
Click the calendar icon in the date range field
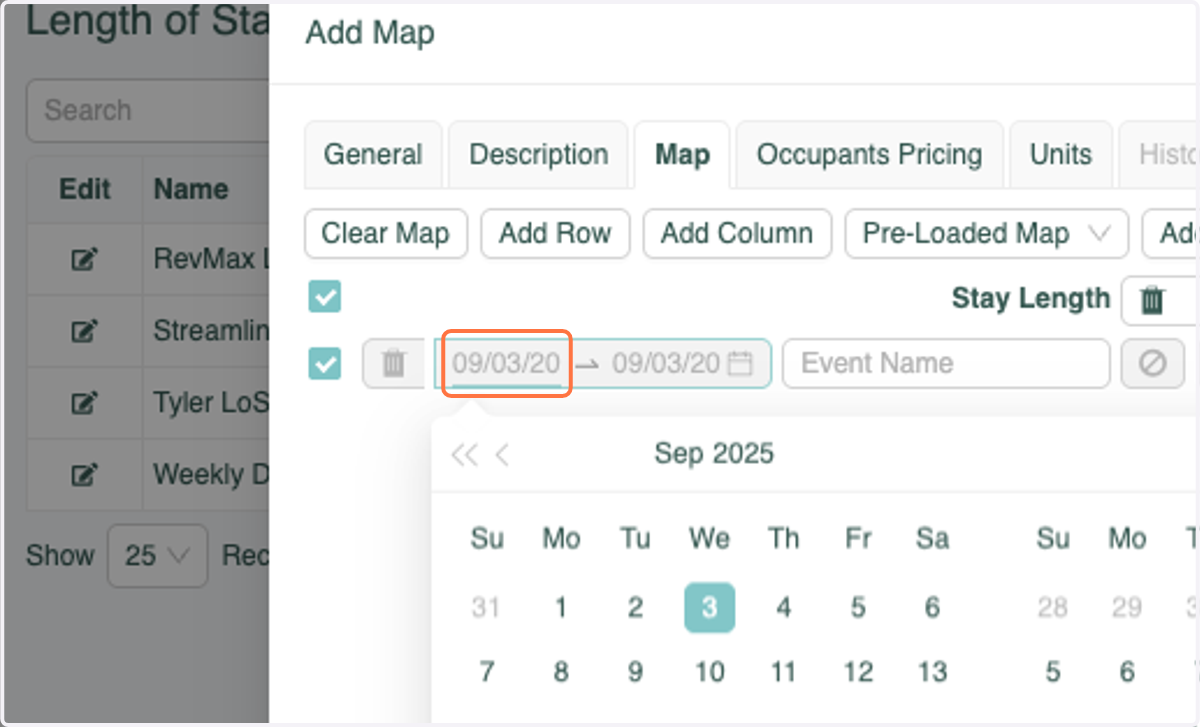(x=740, y=363)
